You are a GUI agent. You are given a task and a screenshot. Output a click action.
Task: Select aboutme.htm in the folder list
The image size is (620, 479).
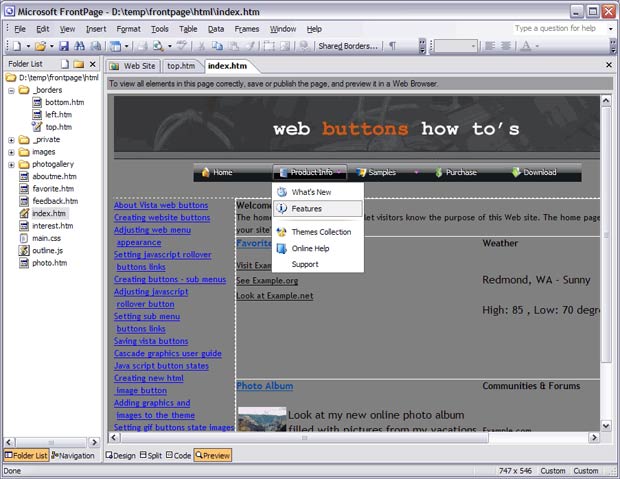[x=48, y=176]
